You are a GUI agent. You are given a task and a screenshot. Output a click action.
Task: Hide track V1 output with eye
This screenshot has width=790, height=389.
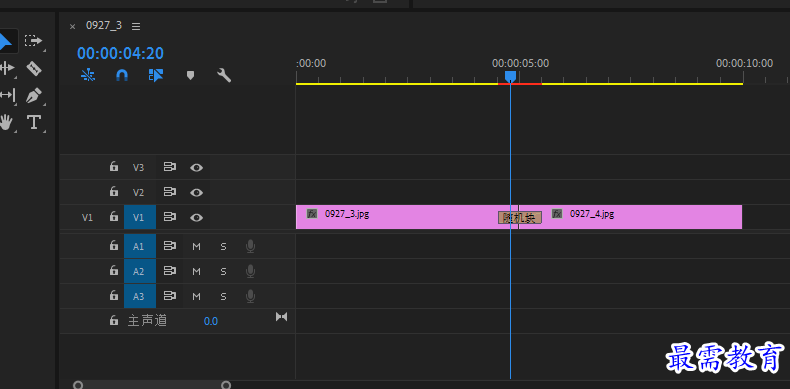(196, 218)
